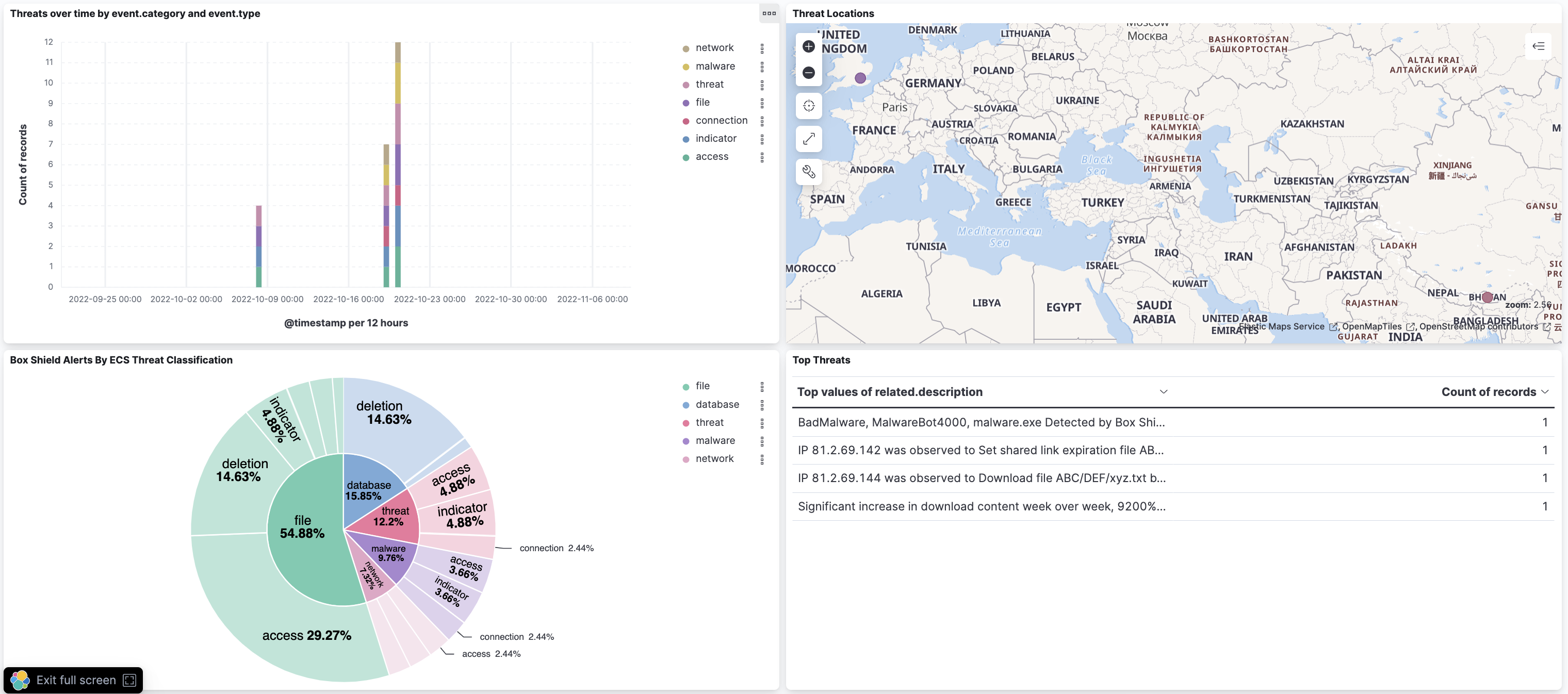
Task: Zoom out on the Threat Locations map
Action: coord(809,73)
